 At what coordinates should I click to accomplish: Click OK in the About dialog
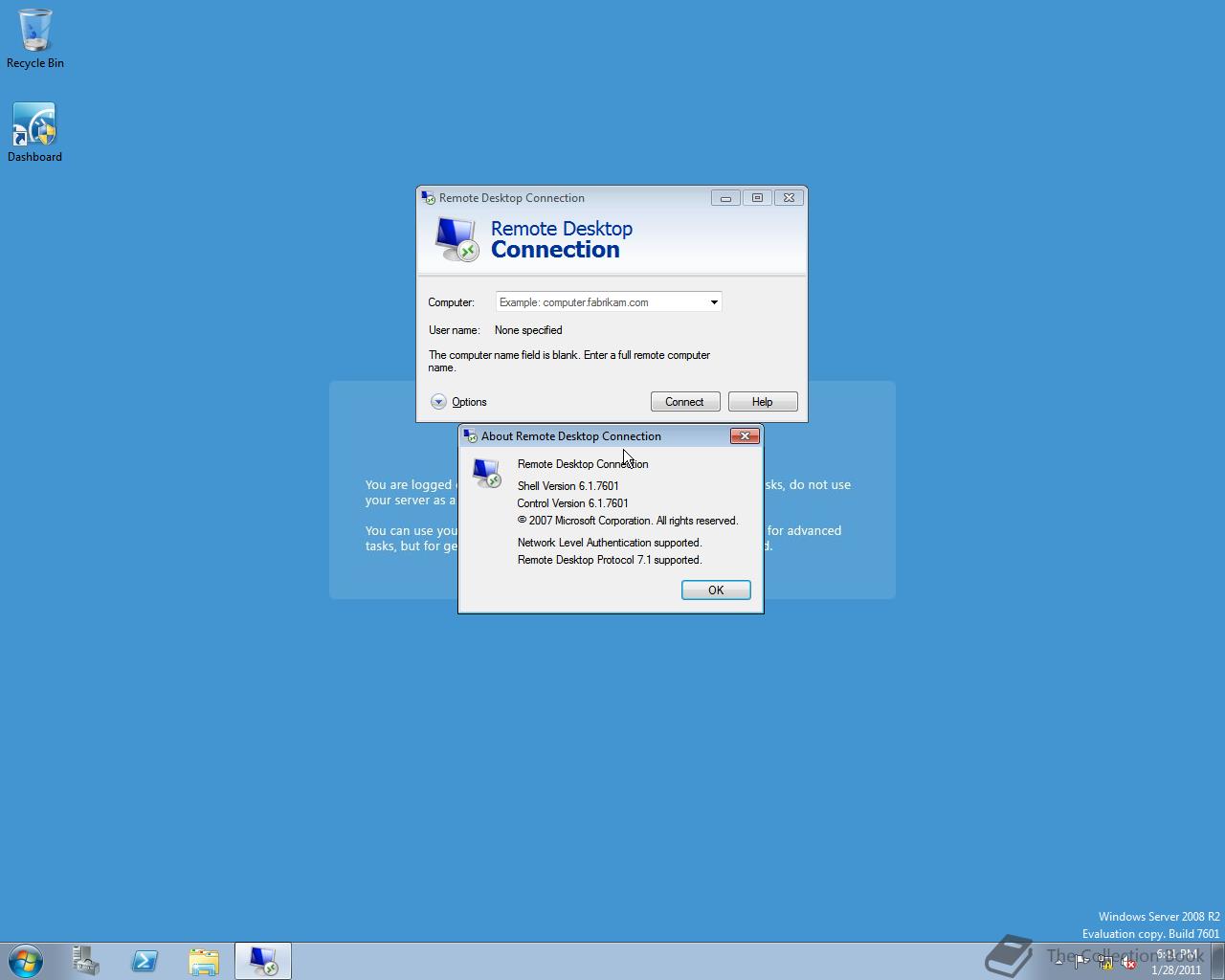click(716, 590)
